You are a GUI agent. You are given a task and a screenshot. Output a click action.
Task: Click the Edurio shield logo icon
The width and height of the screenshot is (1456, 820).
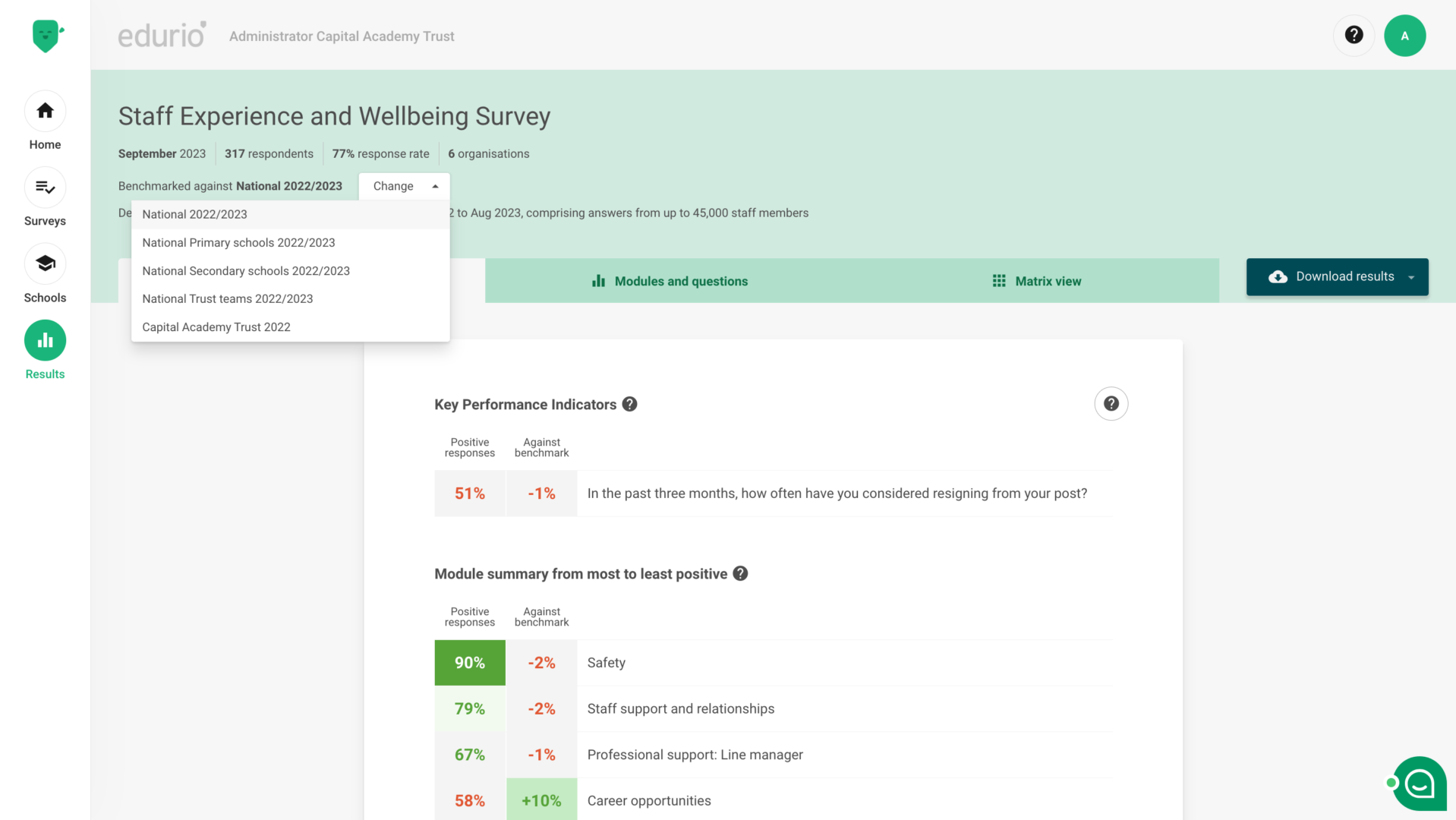pyautogui.click(x=48, y=36)
